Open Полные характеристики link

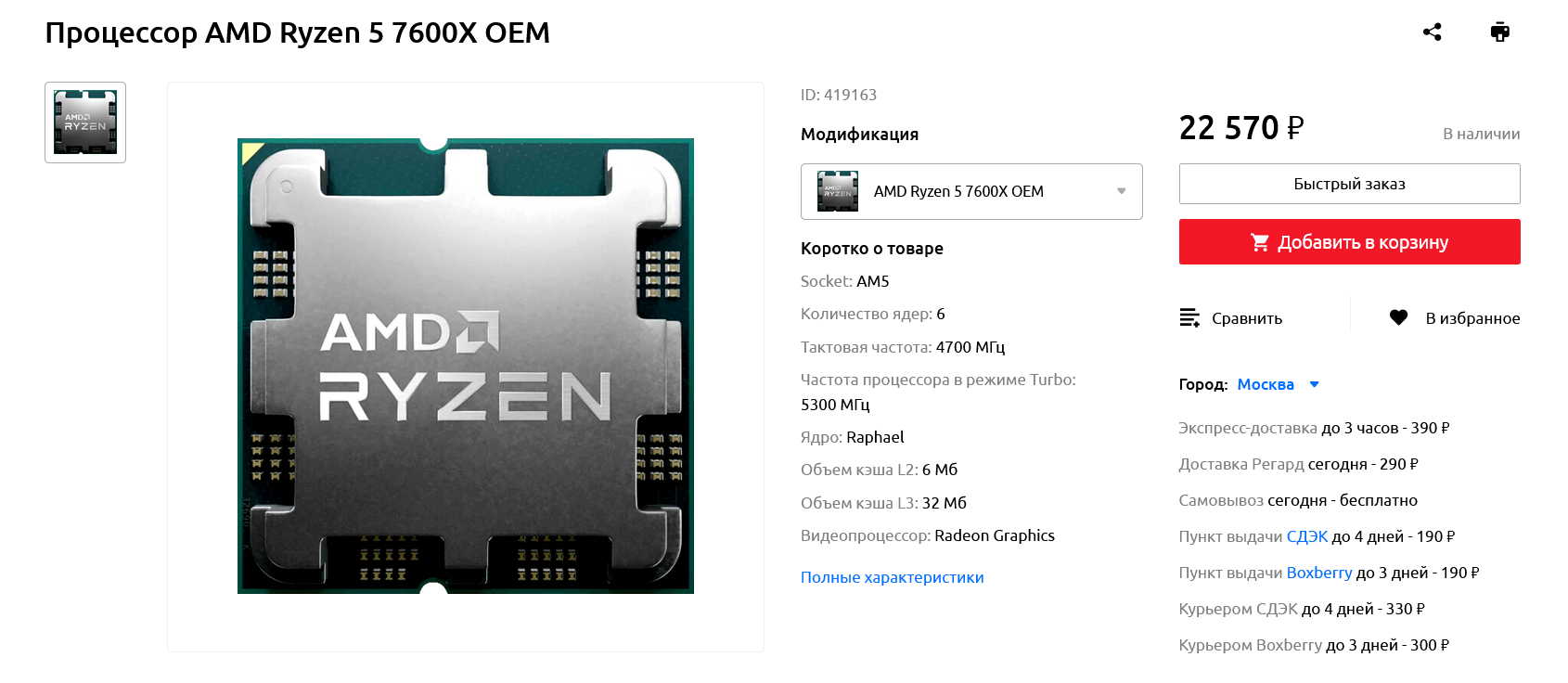coord(893,577)
